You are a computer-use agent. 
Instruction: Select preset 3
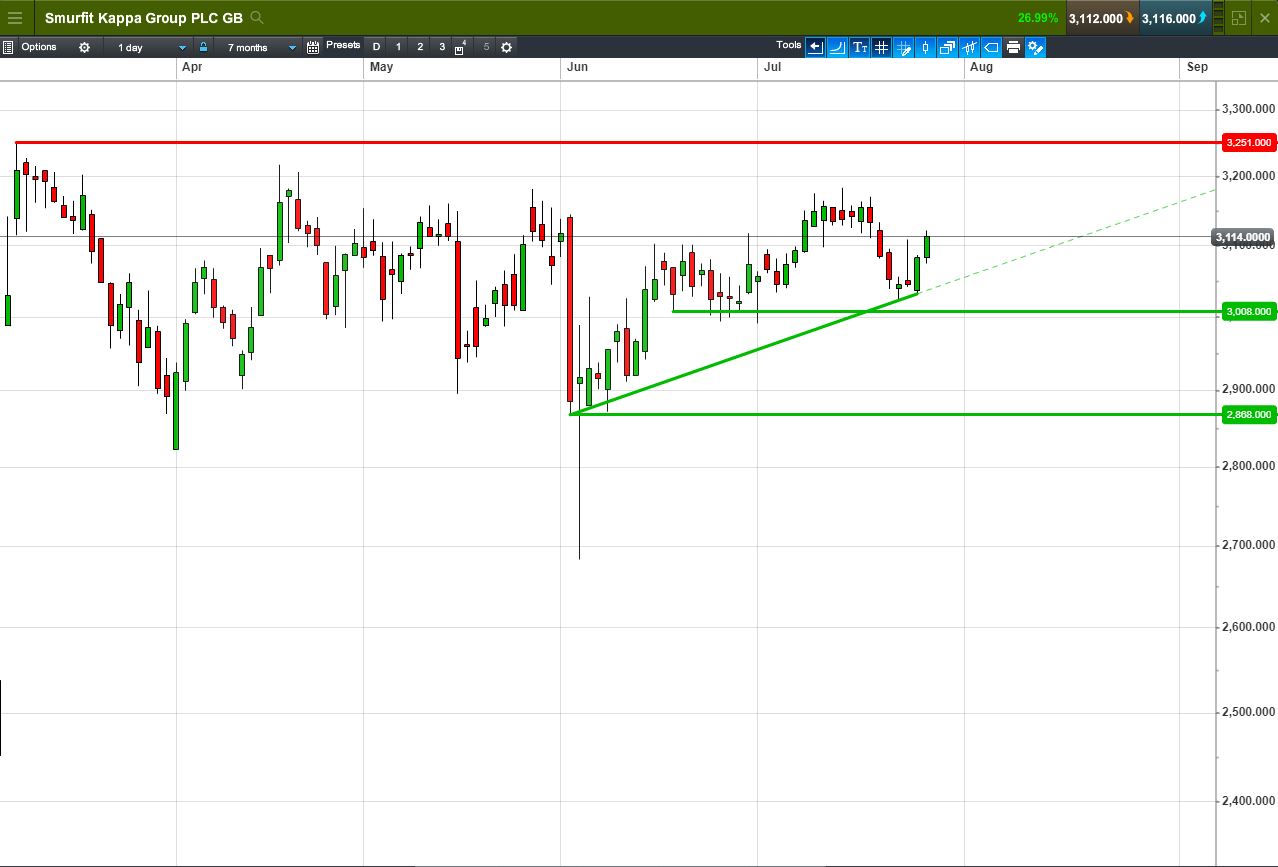point(442,47)
